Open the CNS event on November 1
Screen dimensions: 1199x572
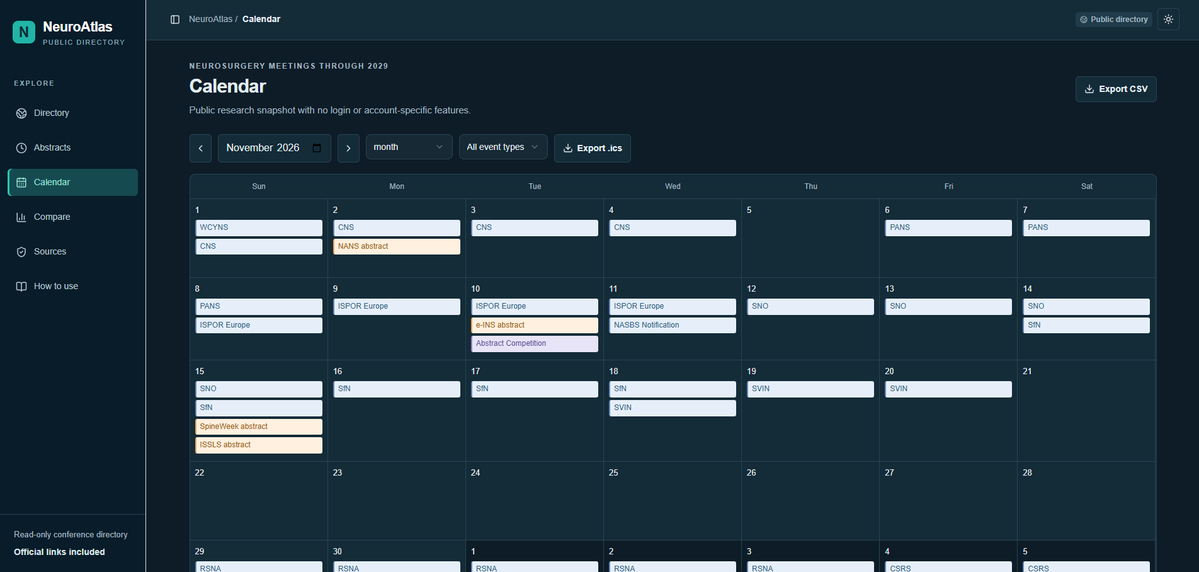tap(259, 246)
